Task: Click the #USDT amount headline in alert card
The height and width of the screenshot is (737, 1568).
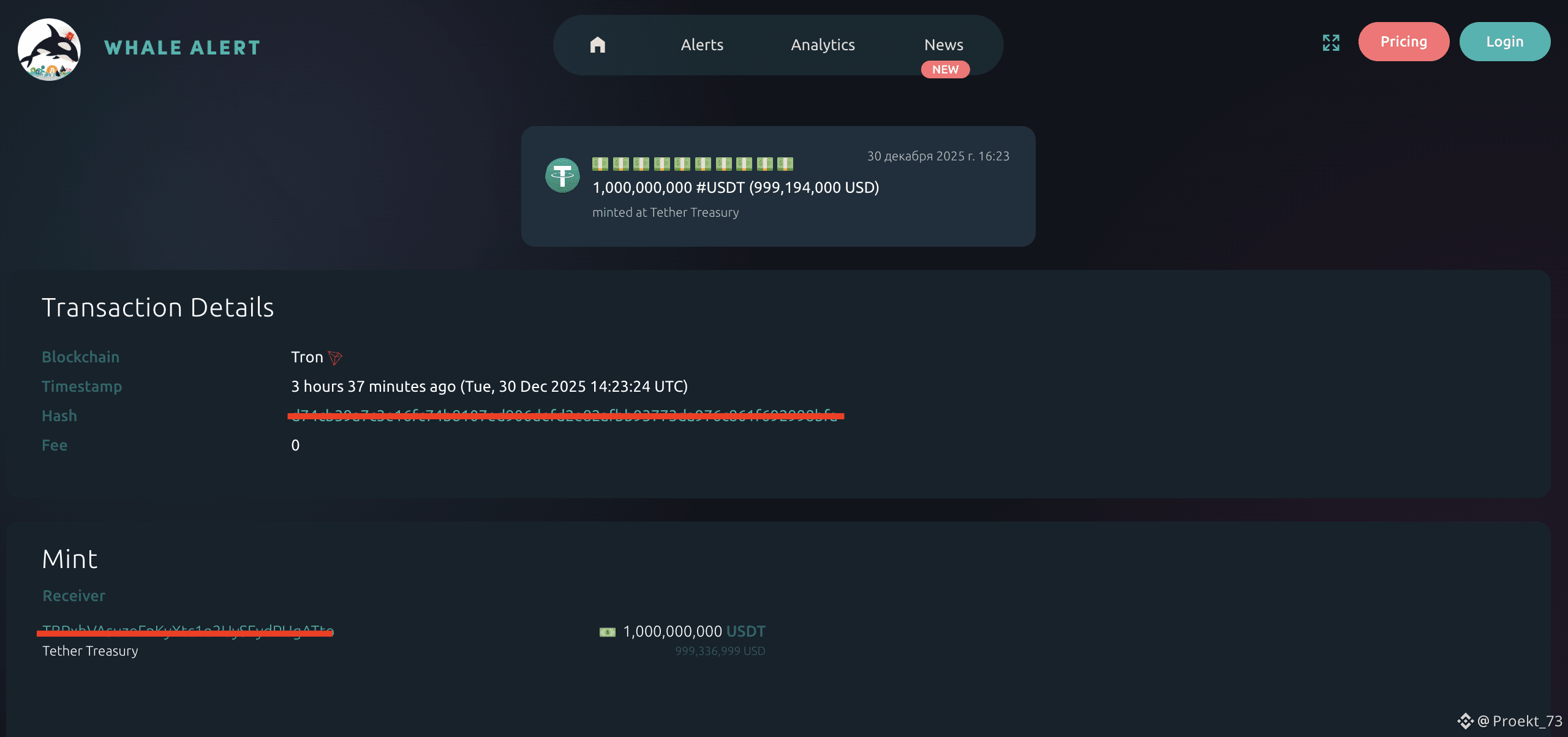Action: tap(736, 187)
